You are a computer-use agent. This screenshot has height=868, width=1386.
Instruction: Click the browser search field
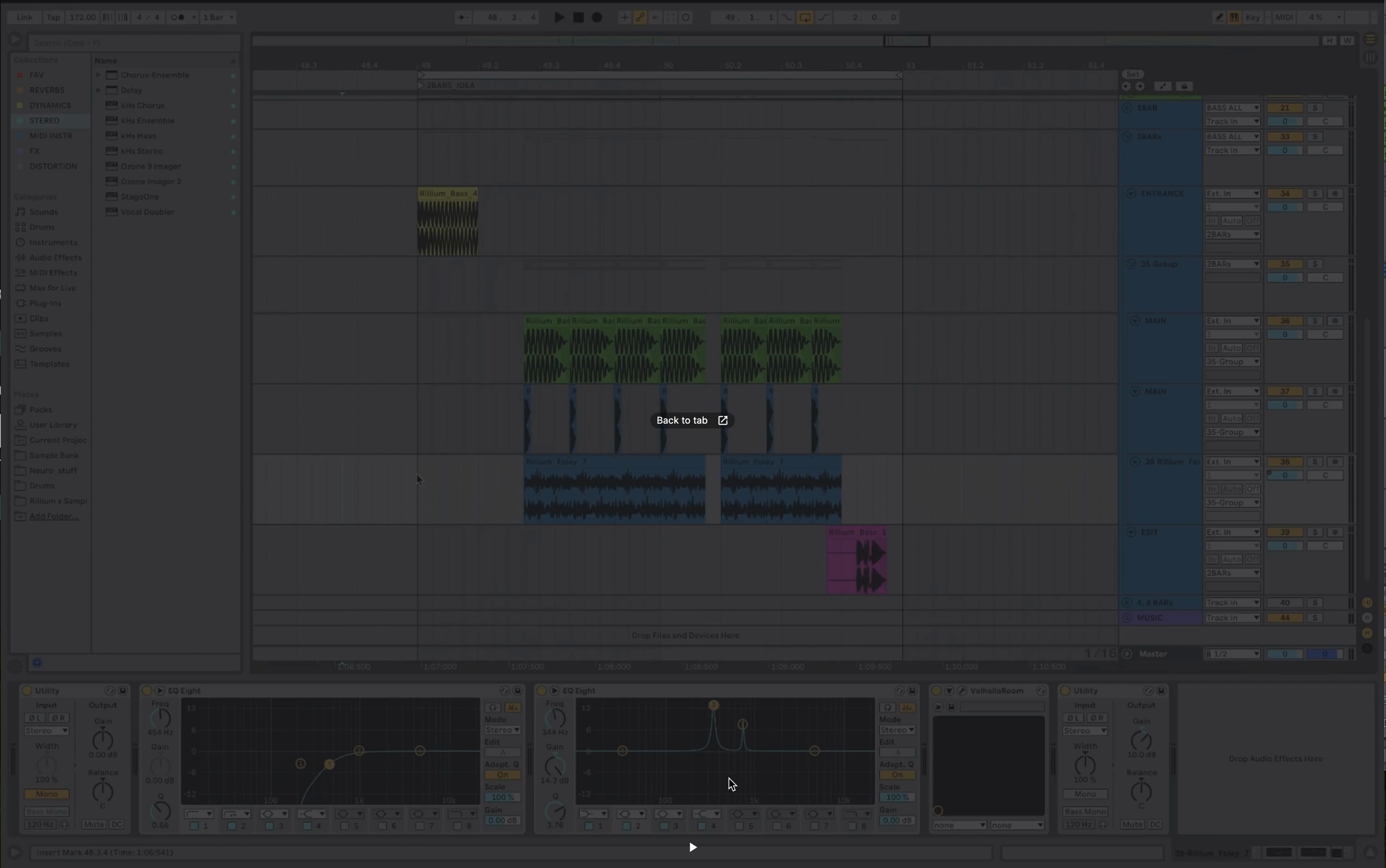pyautogui.click(x=134, y=42)
